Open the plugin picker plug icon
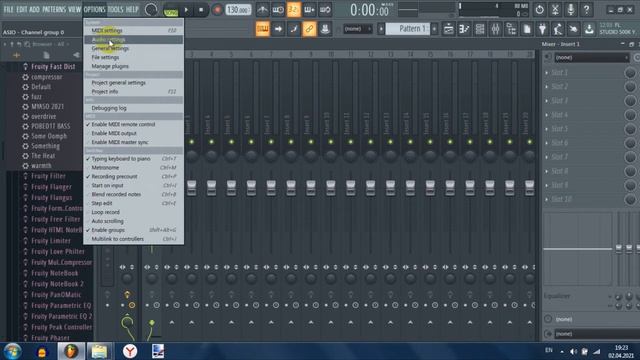 coord(542,29)
